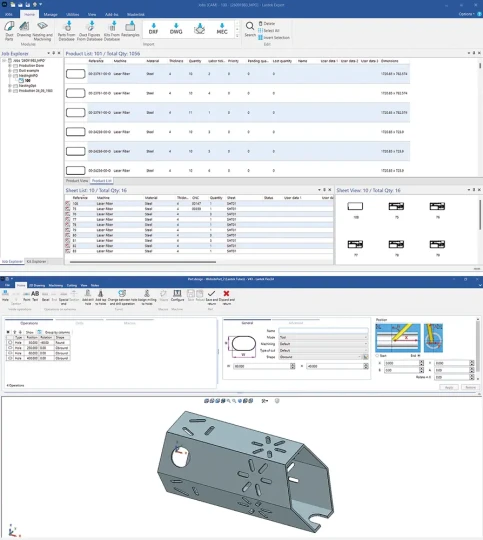483x540 pixels.
Task: Select the Round hole row in Operations
Action: 38,343
